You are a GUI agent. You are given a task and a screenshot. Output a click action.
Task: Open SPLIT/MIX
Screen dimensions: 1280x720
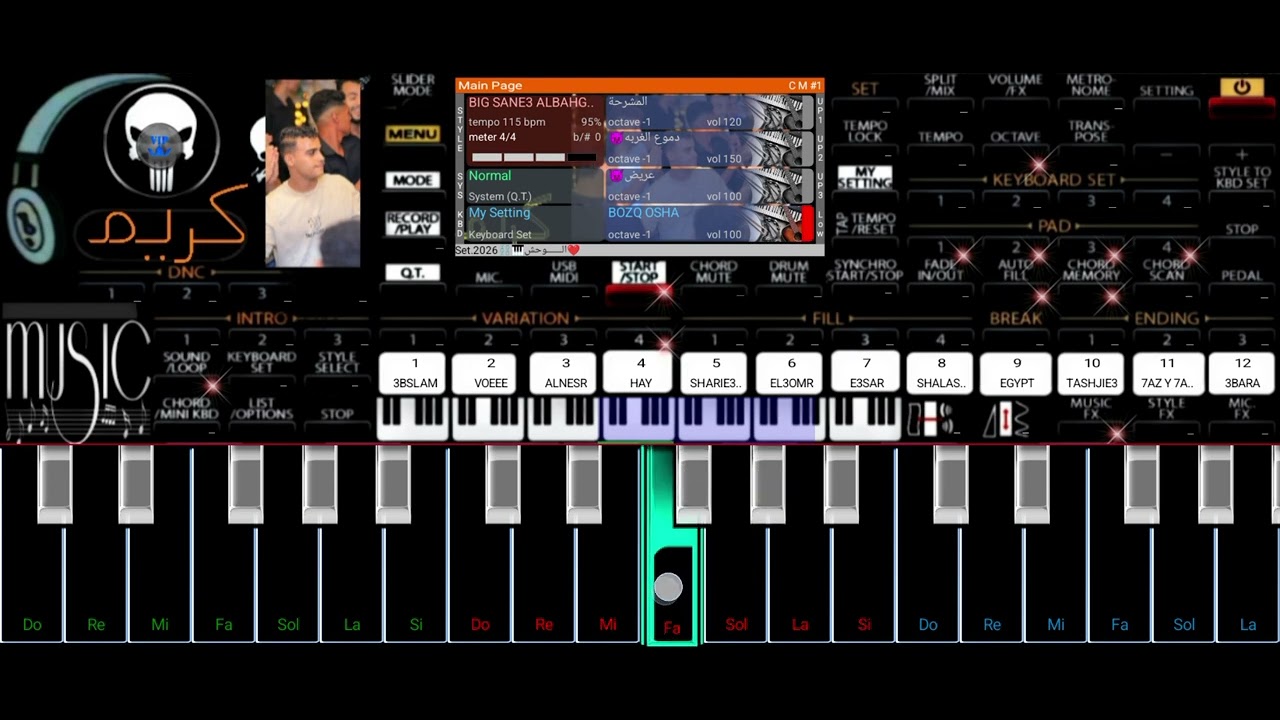point(940,85)
